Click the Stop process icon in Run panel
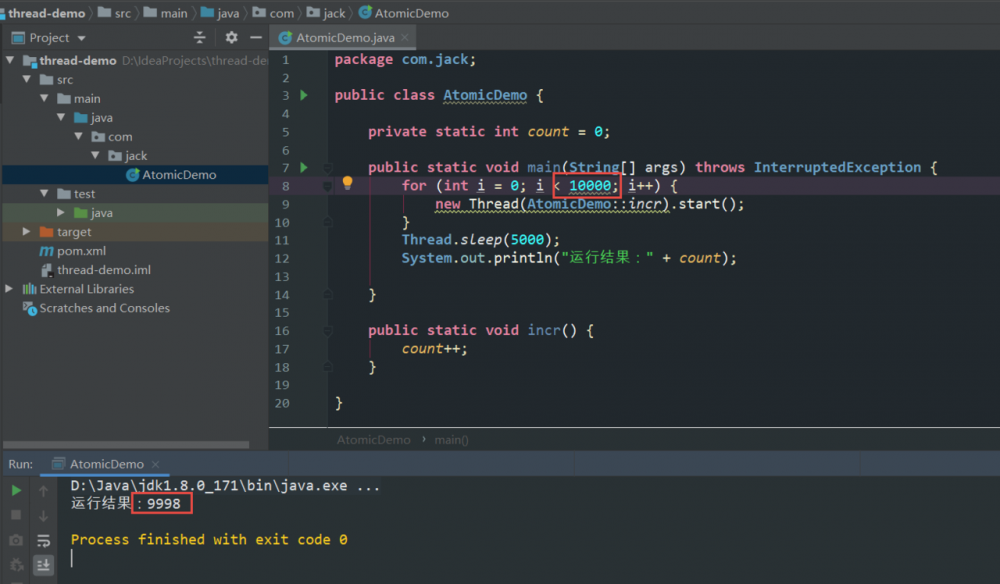 (x=16, y=515)
